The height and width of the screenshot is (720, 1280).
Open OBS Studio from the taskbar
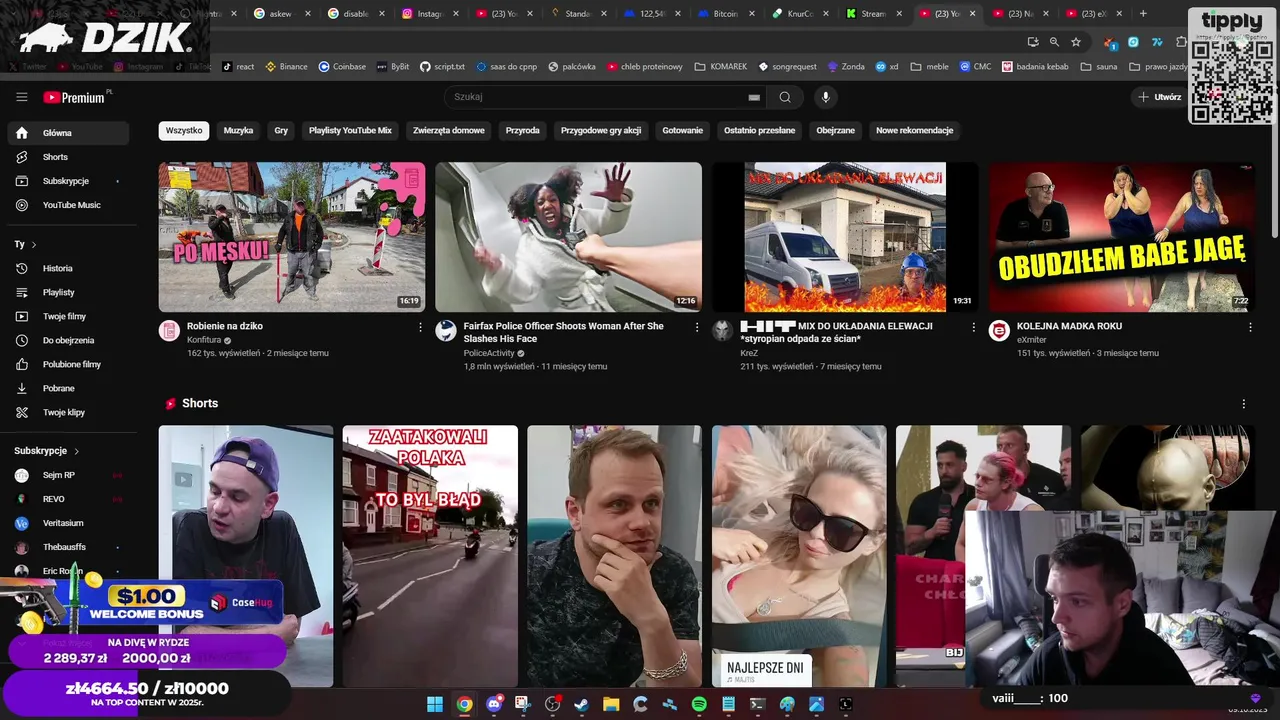tap(552, 704)
